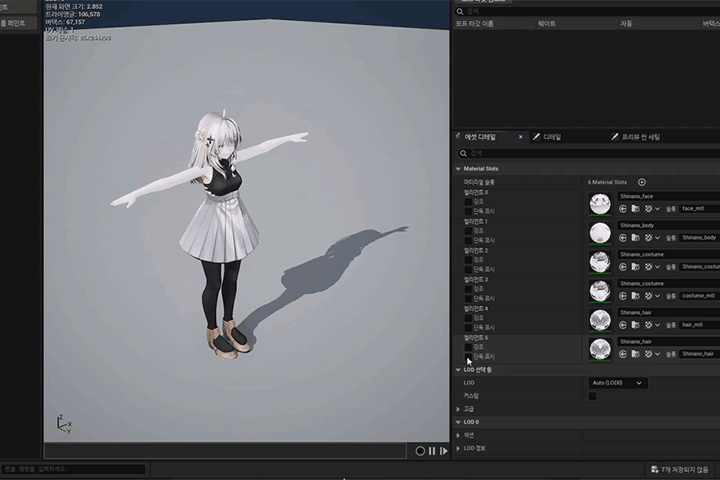The height and width of the screenshot is (480, 720).
Task: Click the console command input field
Action: (73, 469)
